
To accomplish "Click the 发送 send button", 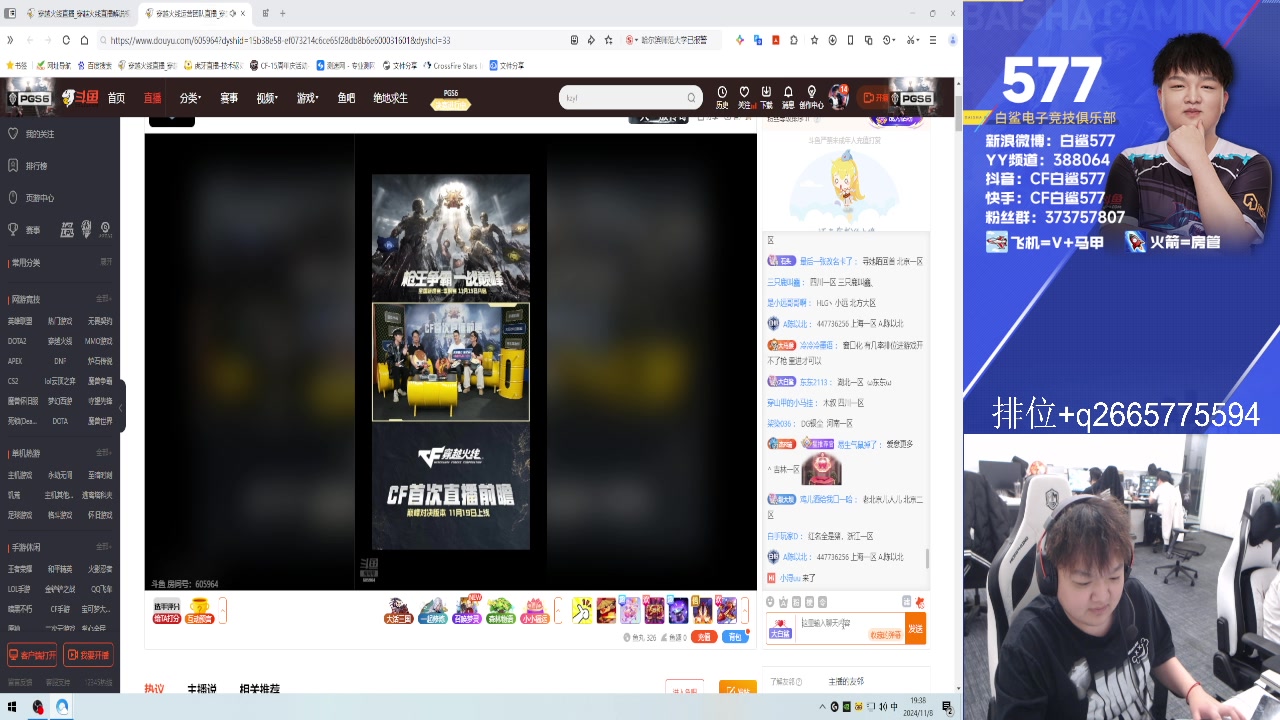I will [915, 629].
